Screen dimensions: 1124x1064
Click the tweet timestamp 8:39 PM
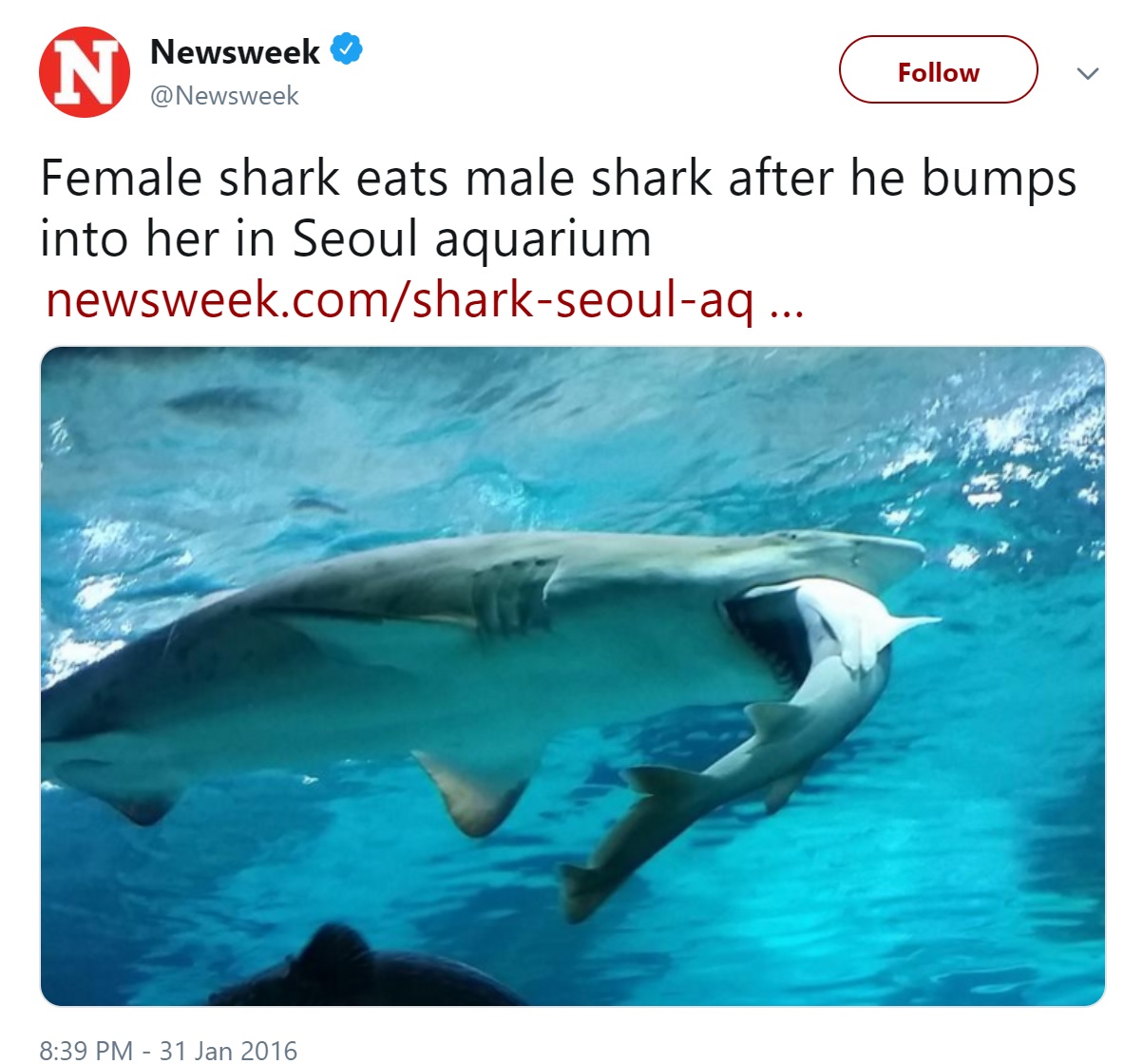pyautogui.click(x=86, y=1050)
